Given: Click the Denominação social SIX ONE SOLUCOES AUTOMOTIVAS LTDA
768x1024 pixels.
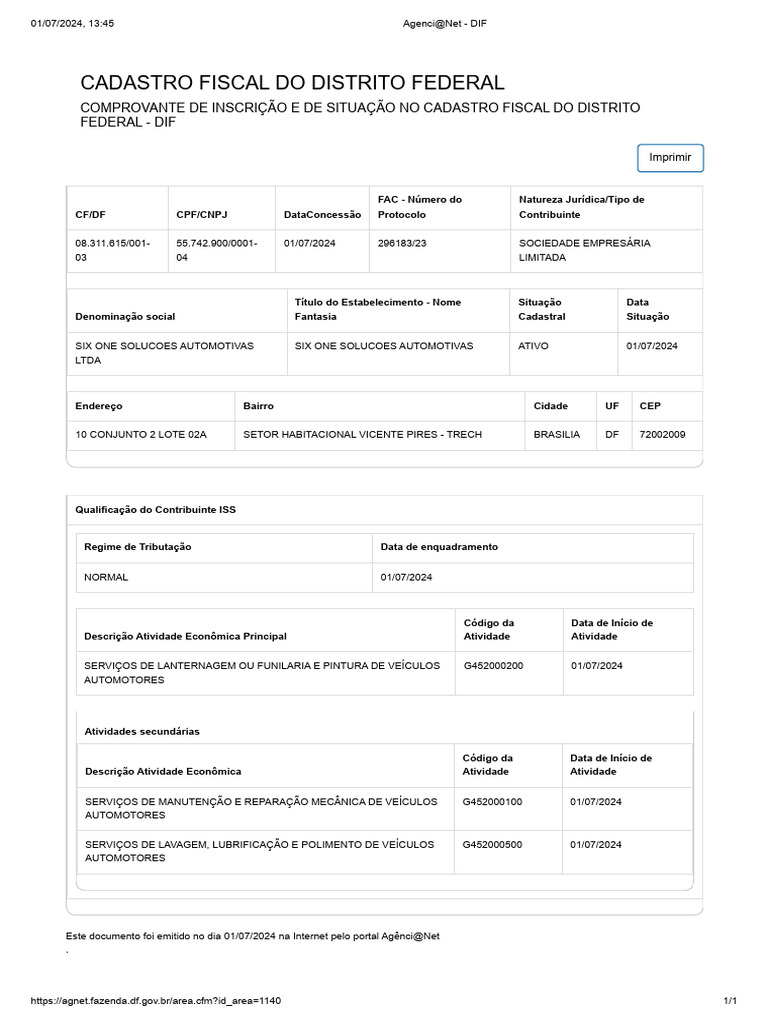Looking at the screenshot, I should (164, 353).
